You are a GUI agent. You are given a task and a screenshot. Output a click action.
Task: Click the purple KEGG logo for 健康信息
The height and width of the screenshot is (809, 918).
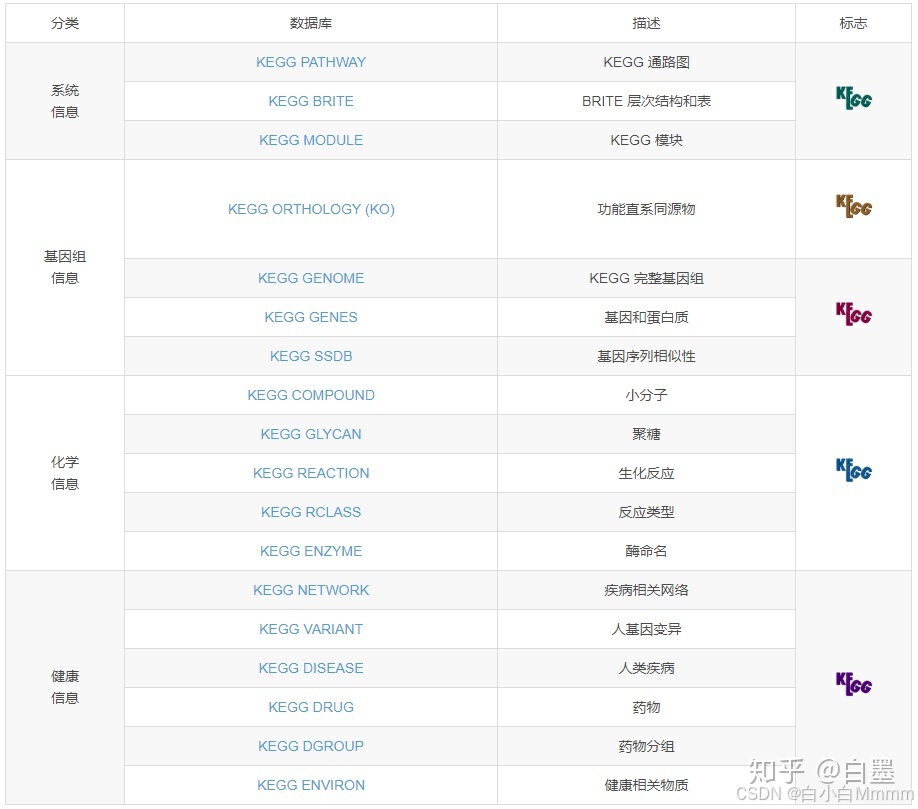[854, 684]
